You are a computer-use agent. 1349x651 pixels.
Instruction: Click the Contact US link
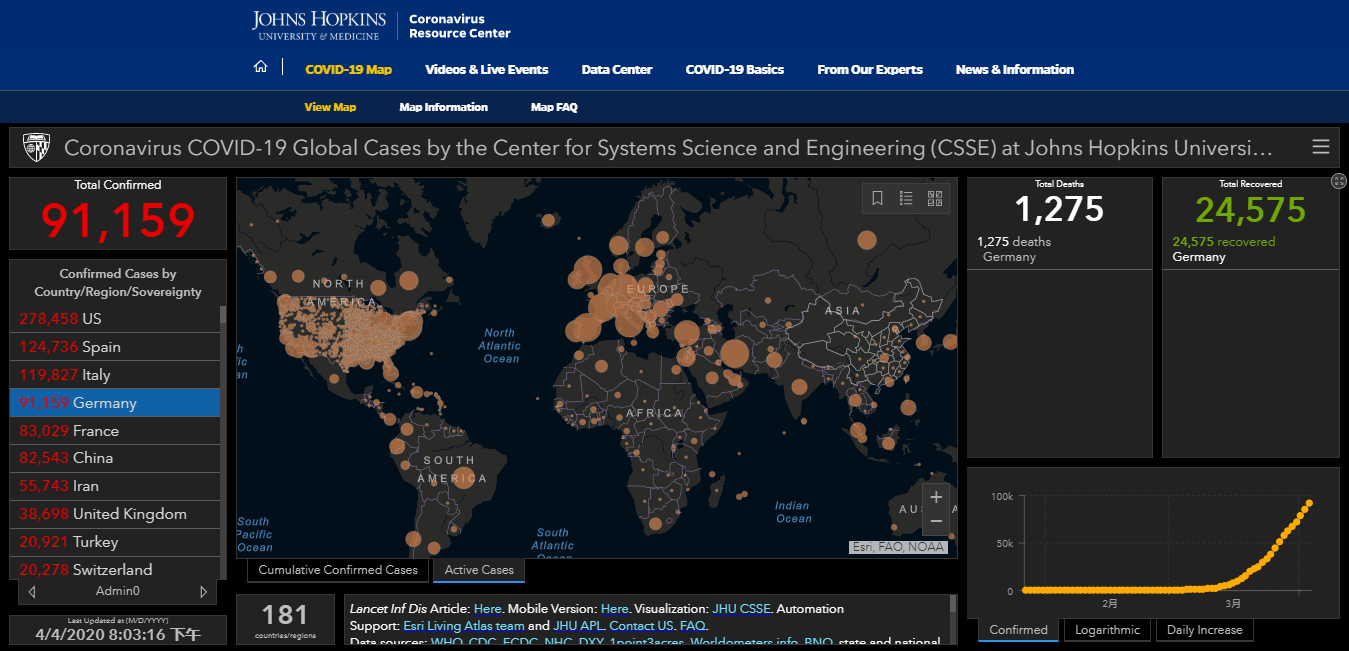(641, 625)
